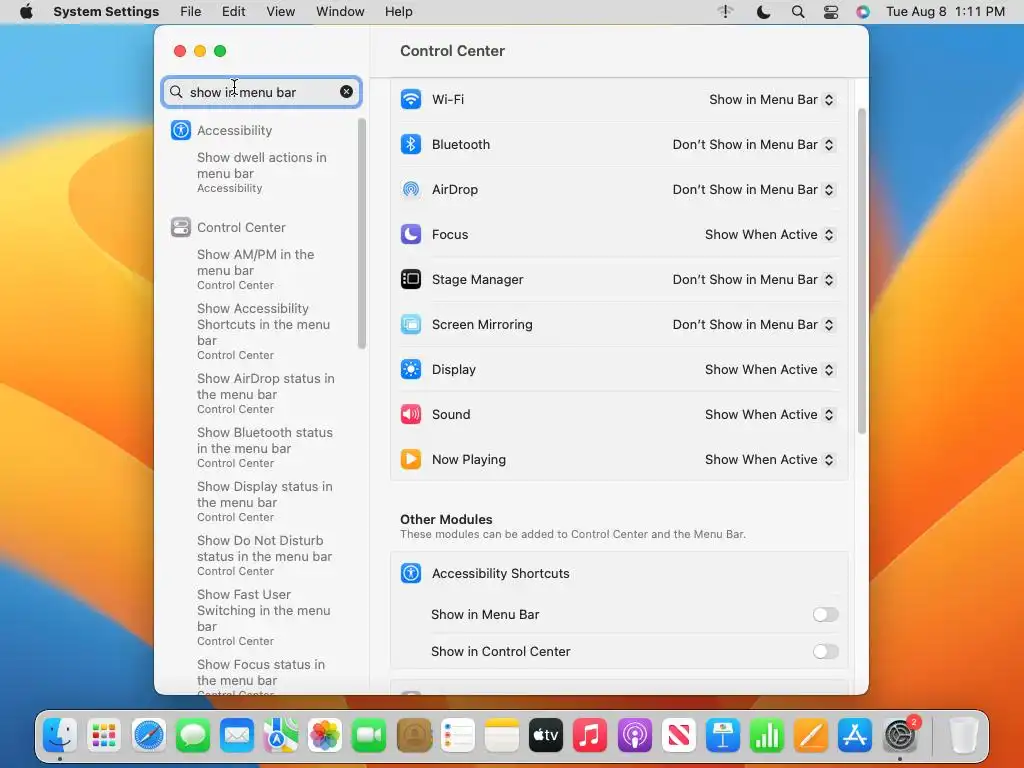1024x768 pixels.
Task: Open the Edit menu
Action: 233,12
